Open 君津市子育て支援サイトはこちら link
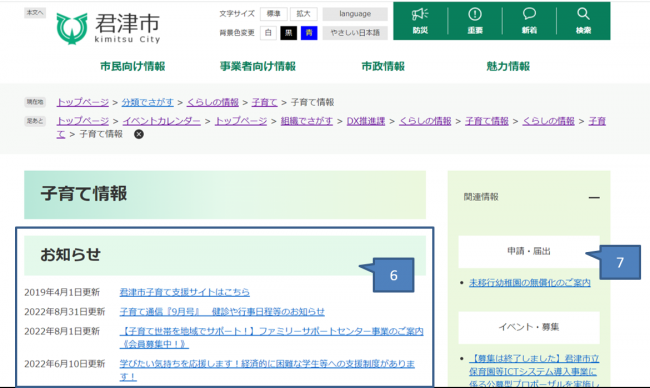This screenshot has width=650, height=388. click(x=185, y=292)
